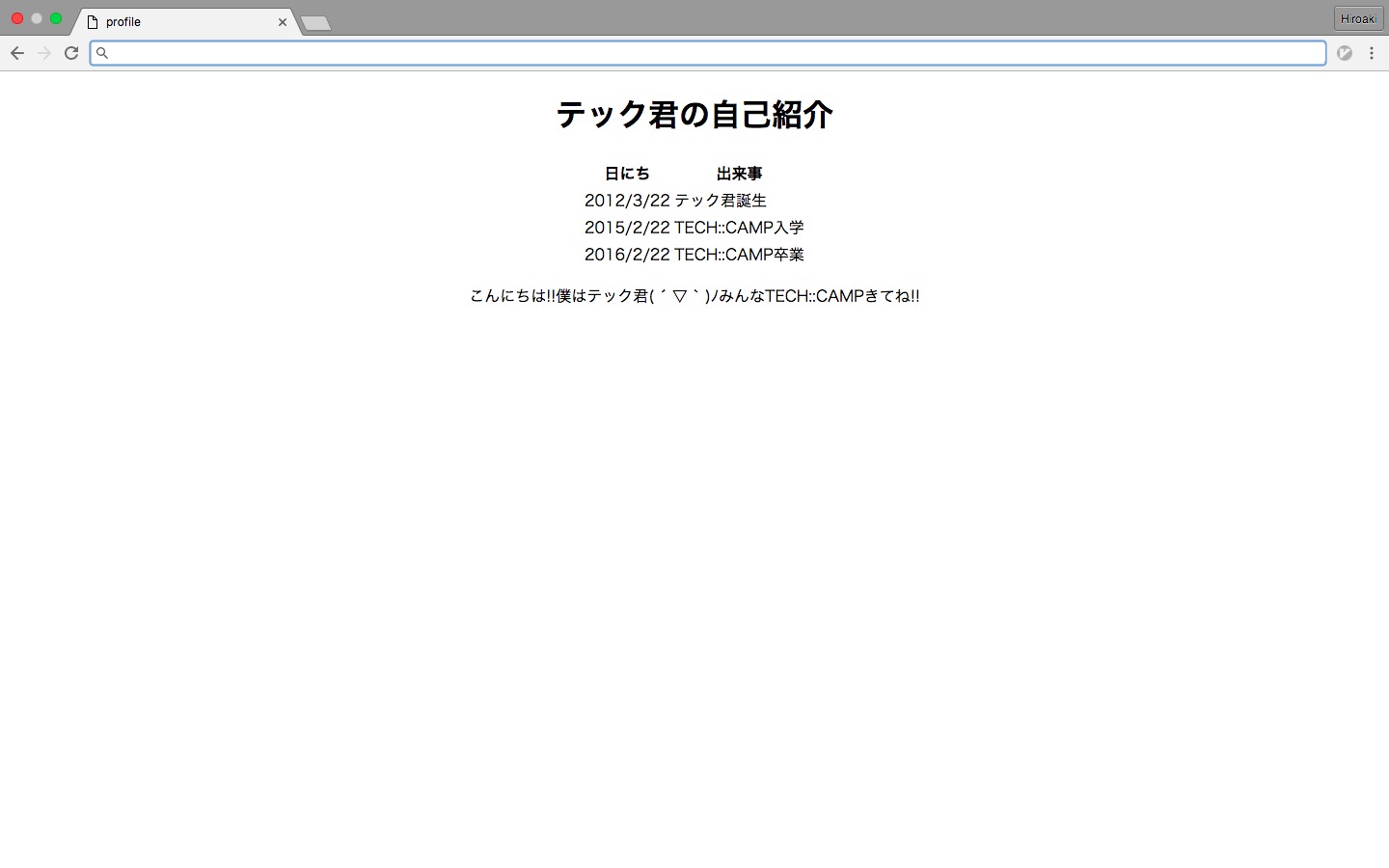
Task: Click the forward navigation arrow
Action: (43, 53)
